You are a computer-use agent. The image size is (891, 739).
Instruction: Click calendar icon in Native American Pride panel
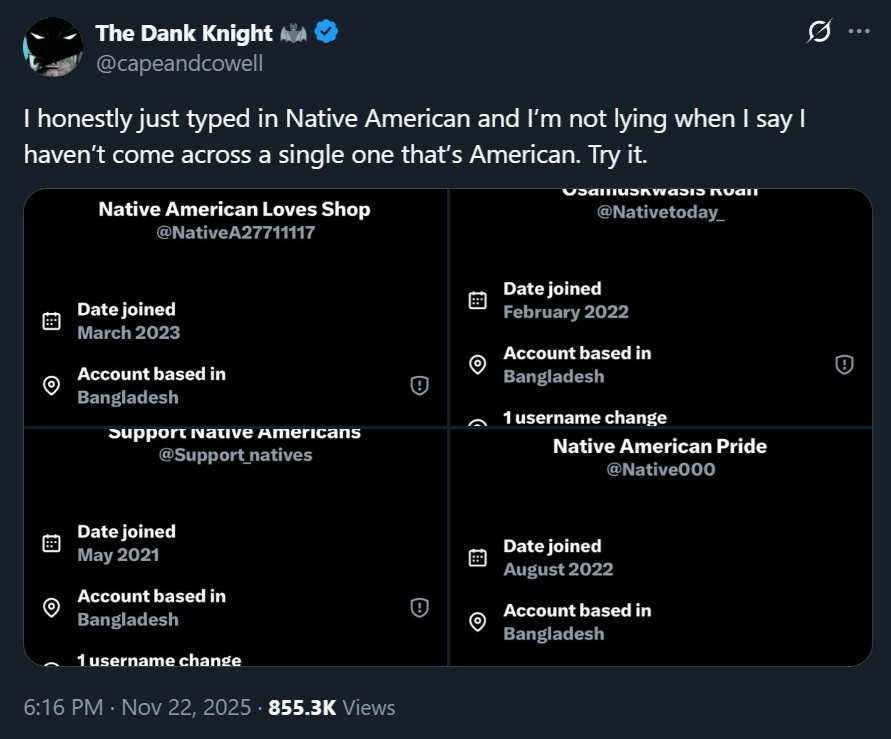click(478, 558)
